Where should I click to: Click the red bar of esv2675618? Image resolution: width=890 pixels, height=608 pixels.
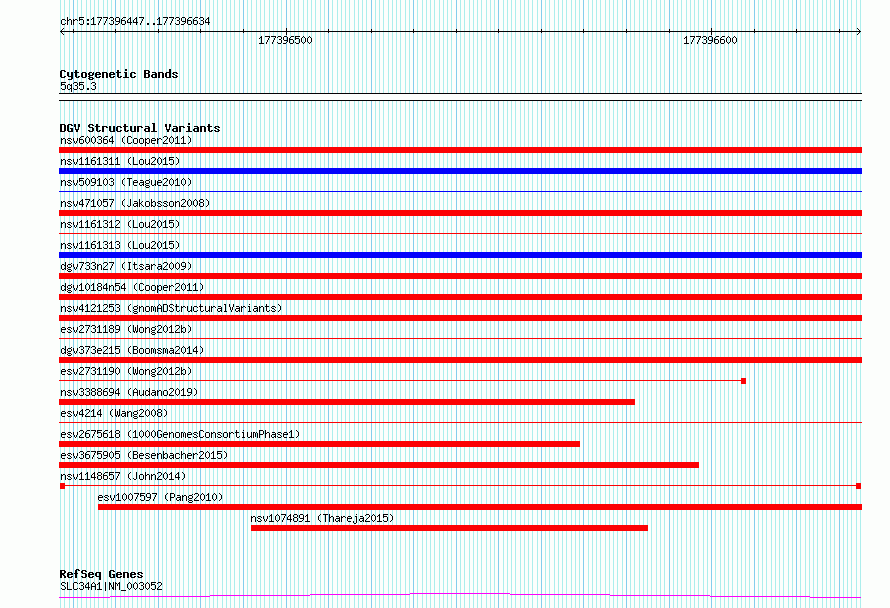coord(320,444)
